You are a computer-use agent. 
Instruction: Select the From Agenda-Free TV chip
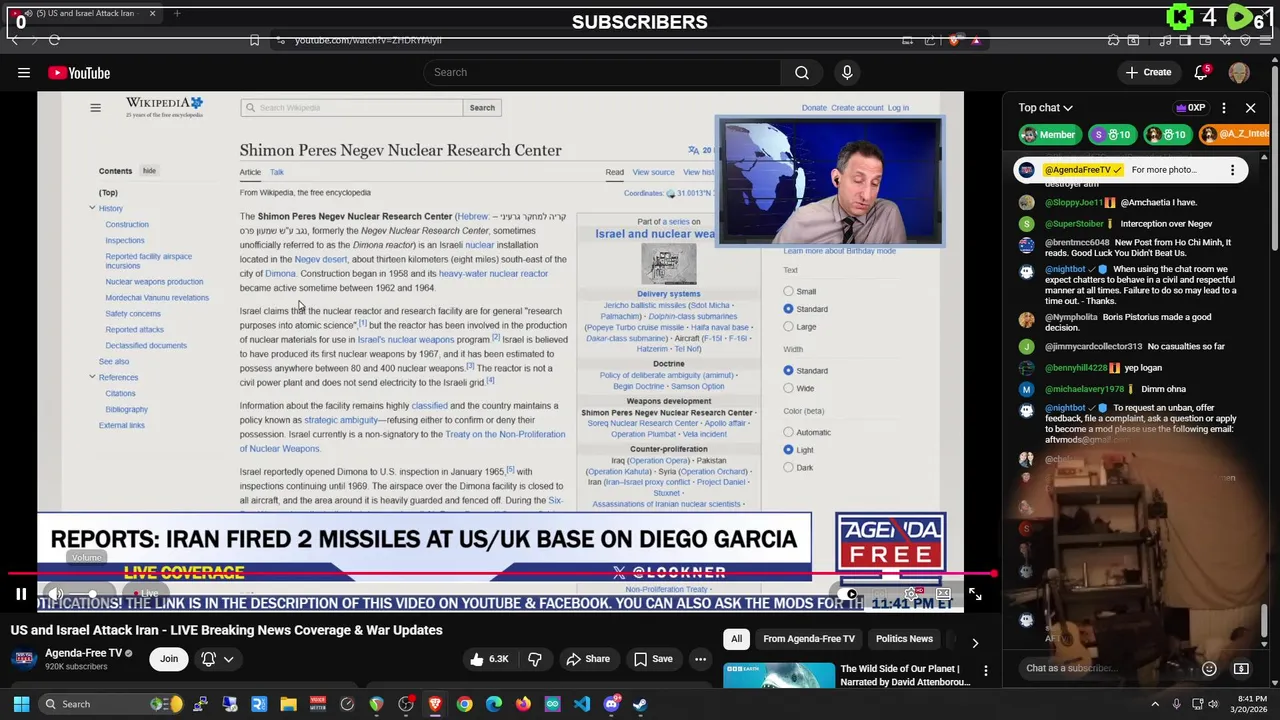(809, 639)
